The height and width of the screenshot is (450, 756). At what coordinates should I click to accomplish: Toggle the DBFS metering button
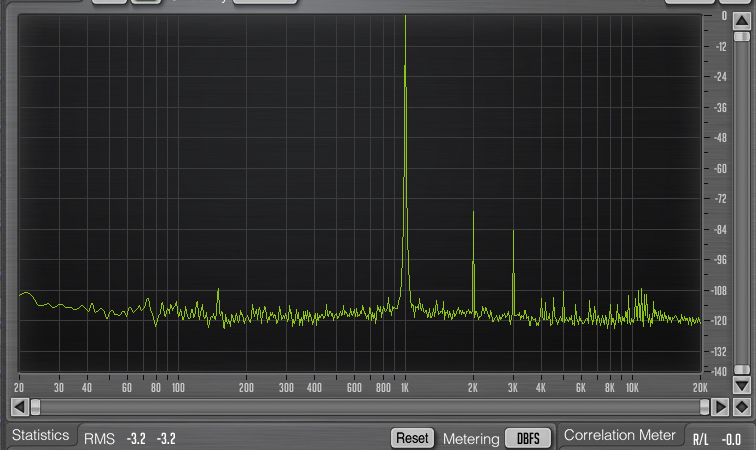528,438
